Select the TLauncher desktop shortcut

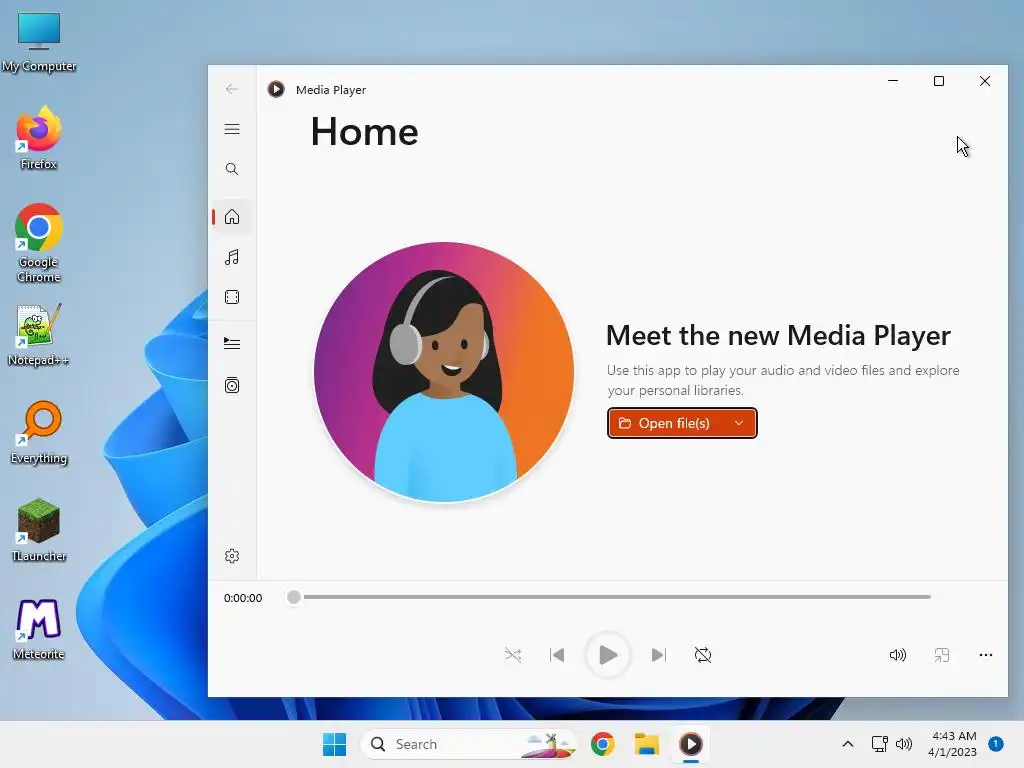39,530
